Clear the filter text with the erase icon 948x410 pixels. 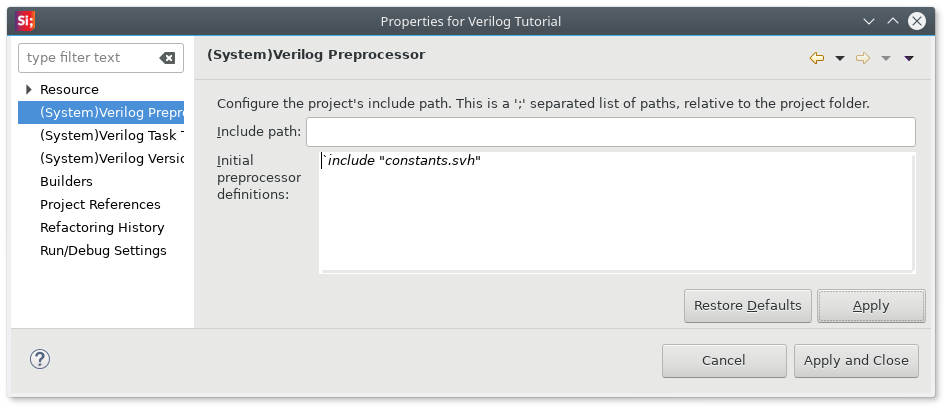click(x=167, y=58)
